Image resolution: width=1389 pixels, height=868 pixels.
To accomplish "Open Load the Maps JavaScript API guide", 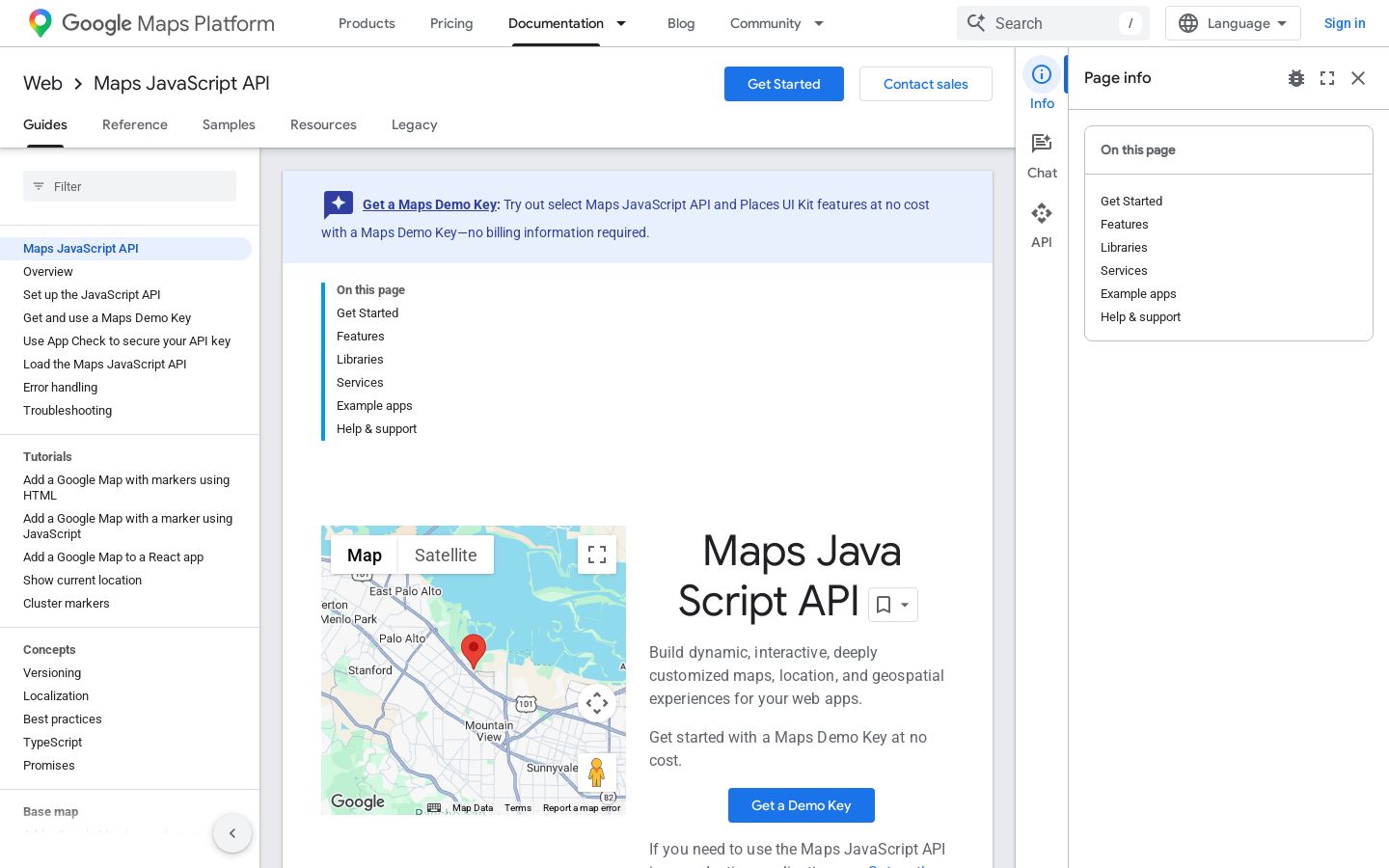I will pos(105,365).
